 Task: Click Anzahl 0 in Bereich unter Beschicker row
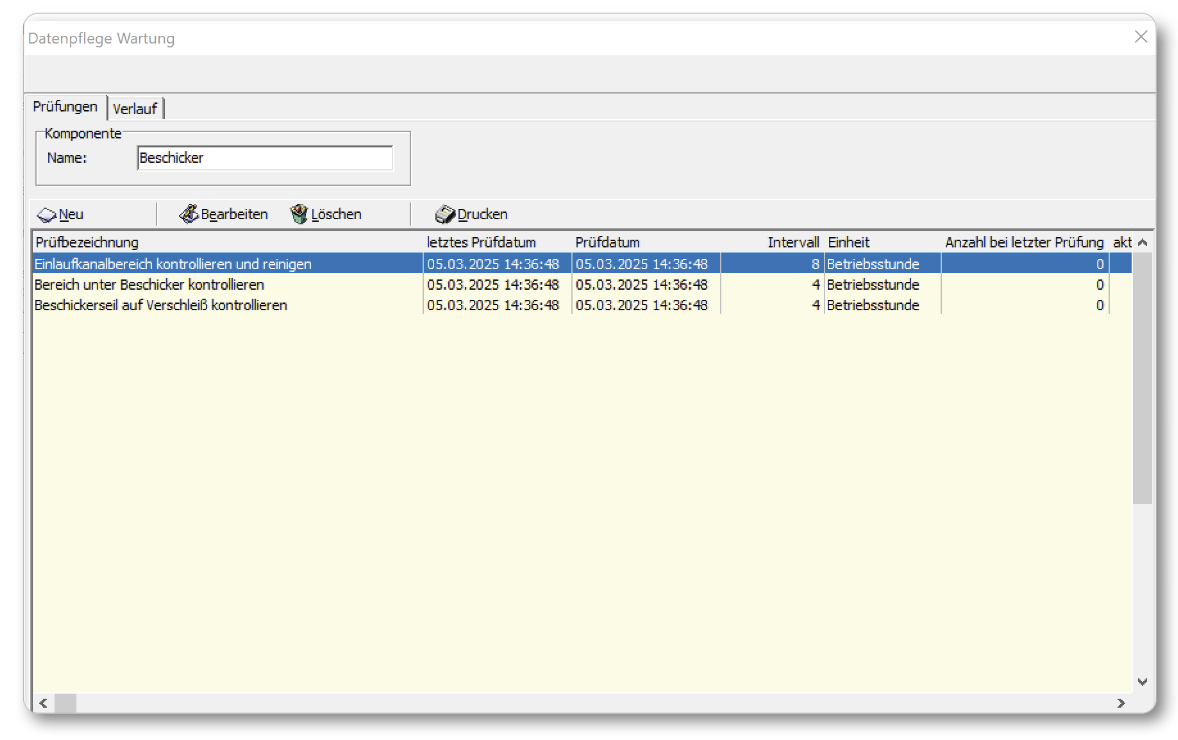(1025, 285)
